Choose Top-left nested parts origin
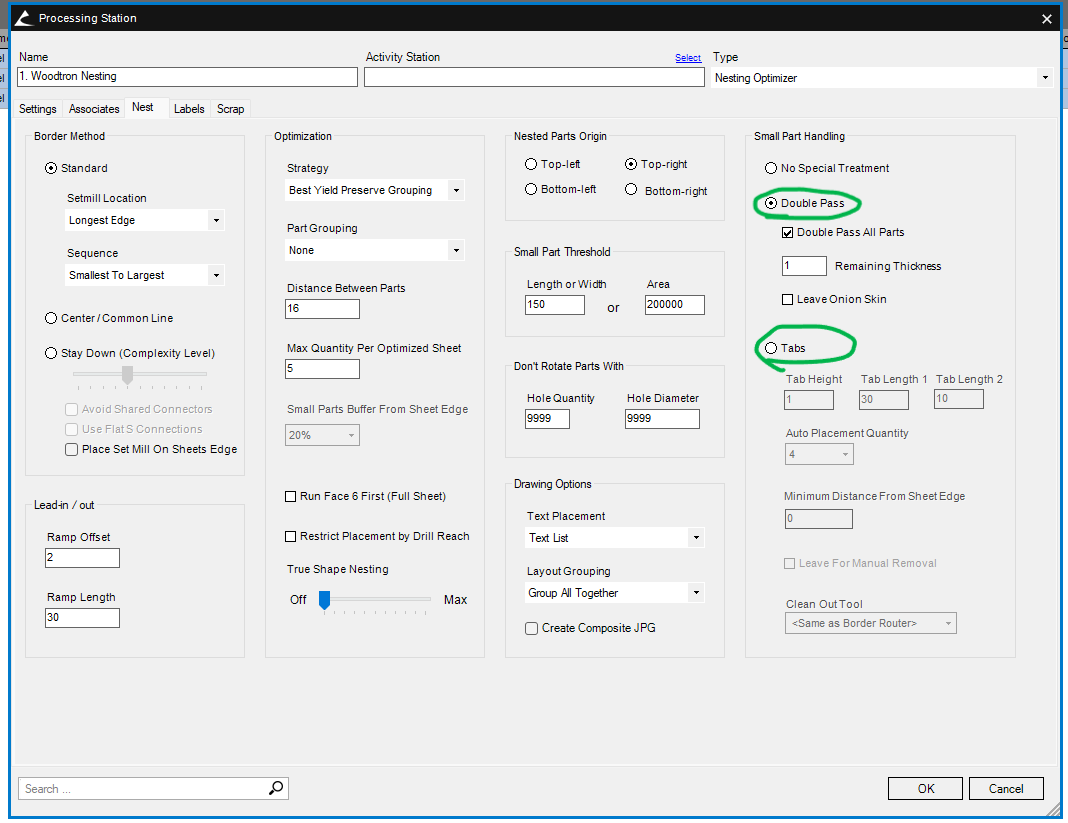The height and width of the screenshot is (823, 1068). (531, 164)
